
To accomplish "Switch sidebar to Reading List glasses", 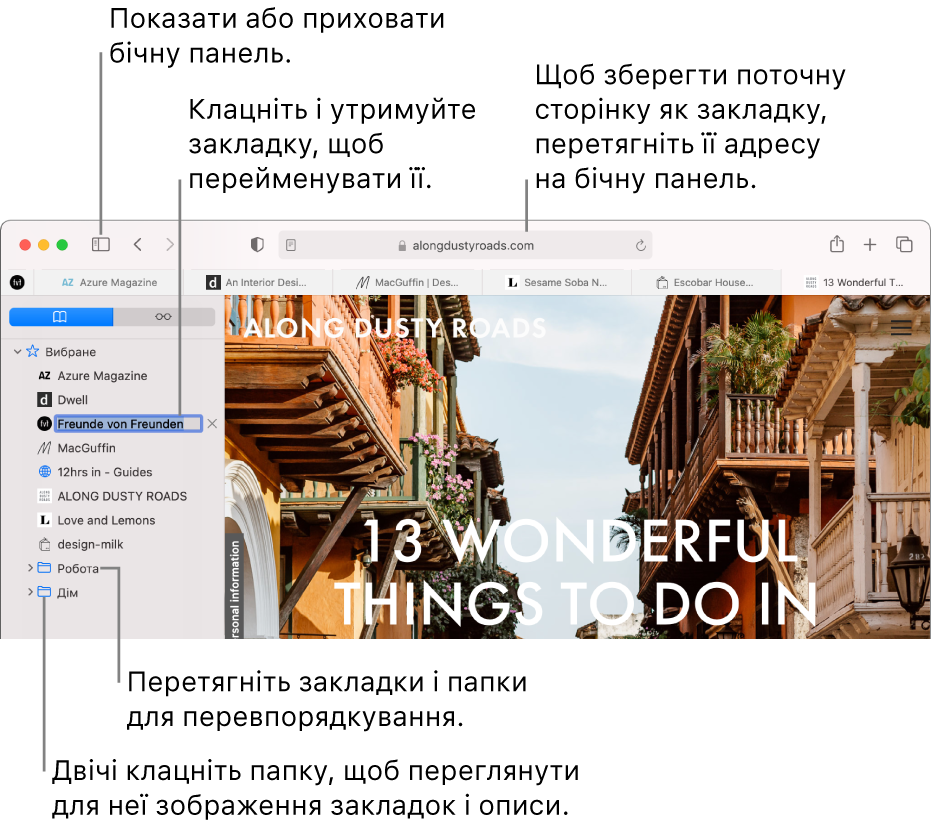I will pos(164,317).
